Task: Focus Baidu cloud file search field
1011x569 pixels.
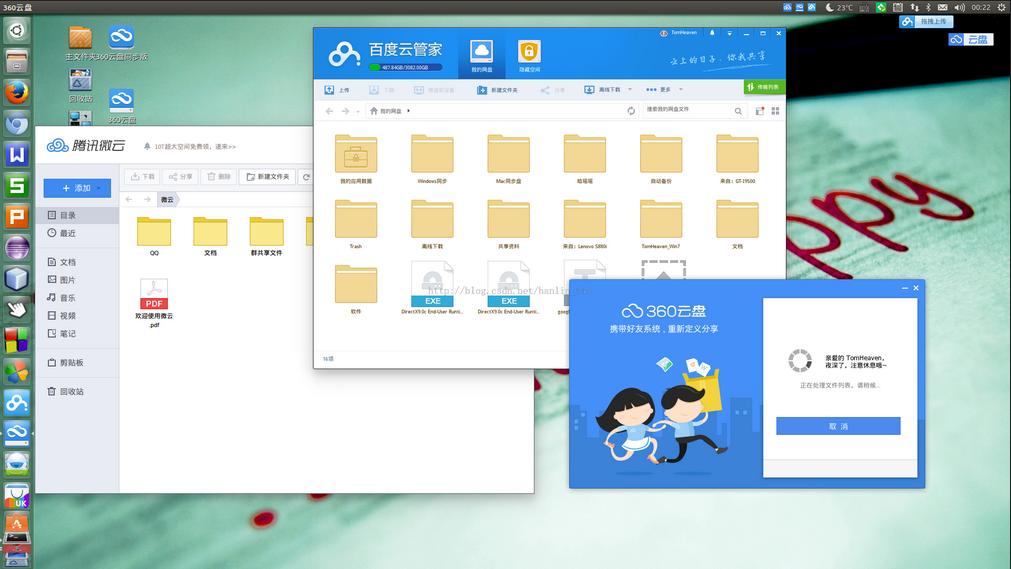Action: click(x=687, y=110)
